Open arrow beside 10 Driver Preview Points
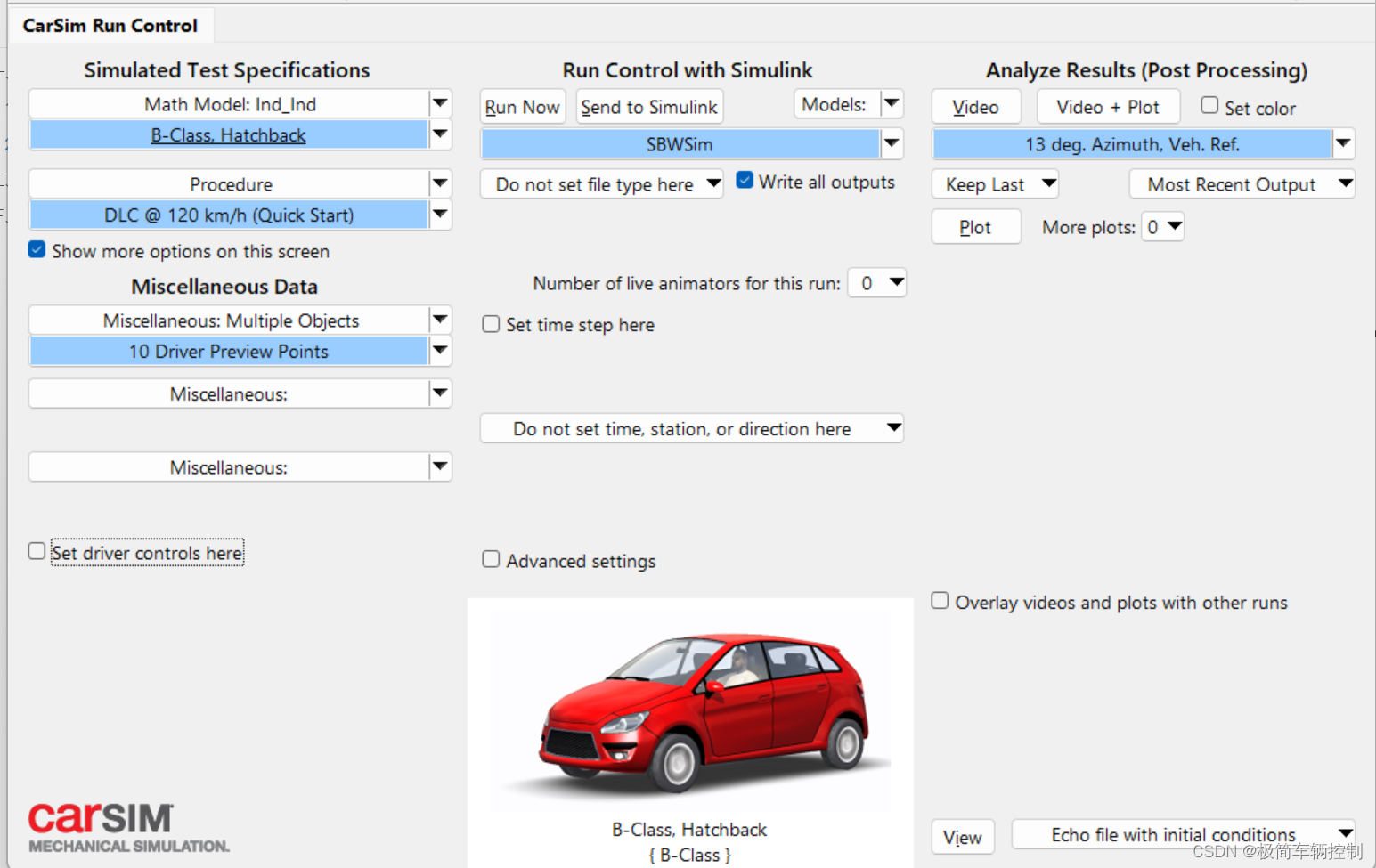1376x868 pixels. point(440,351)
